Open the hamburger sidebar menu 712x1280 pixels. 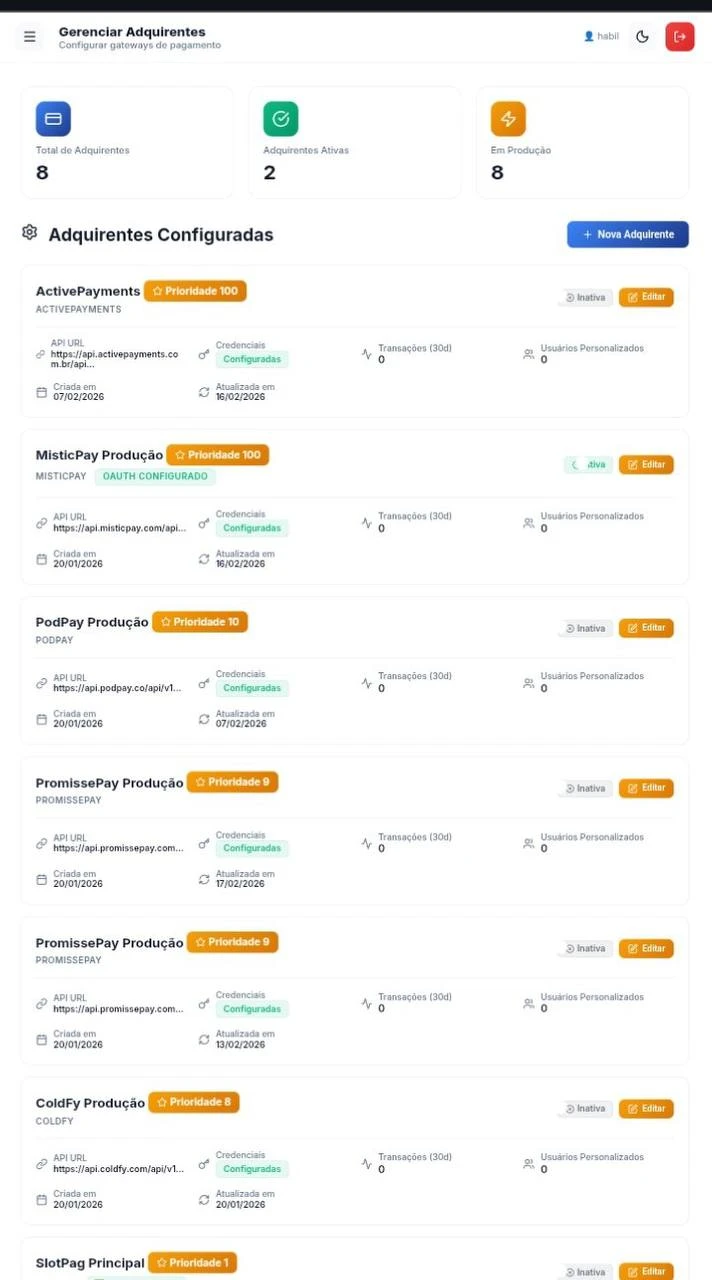click(30, 37)
